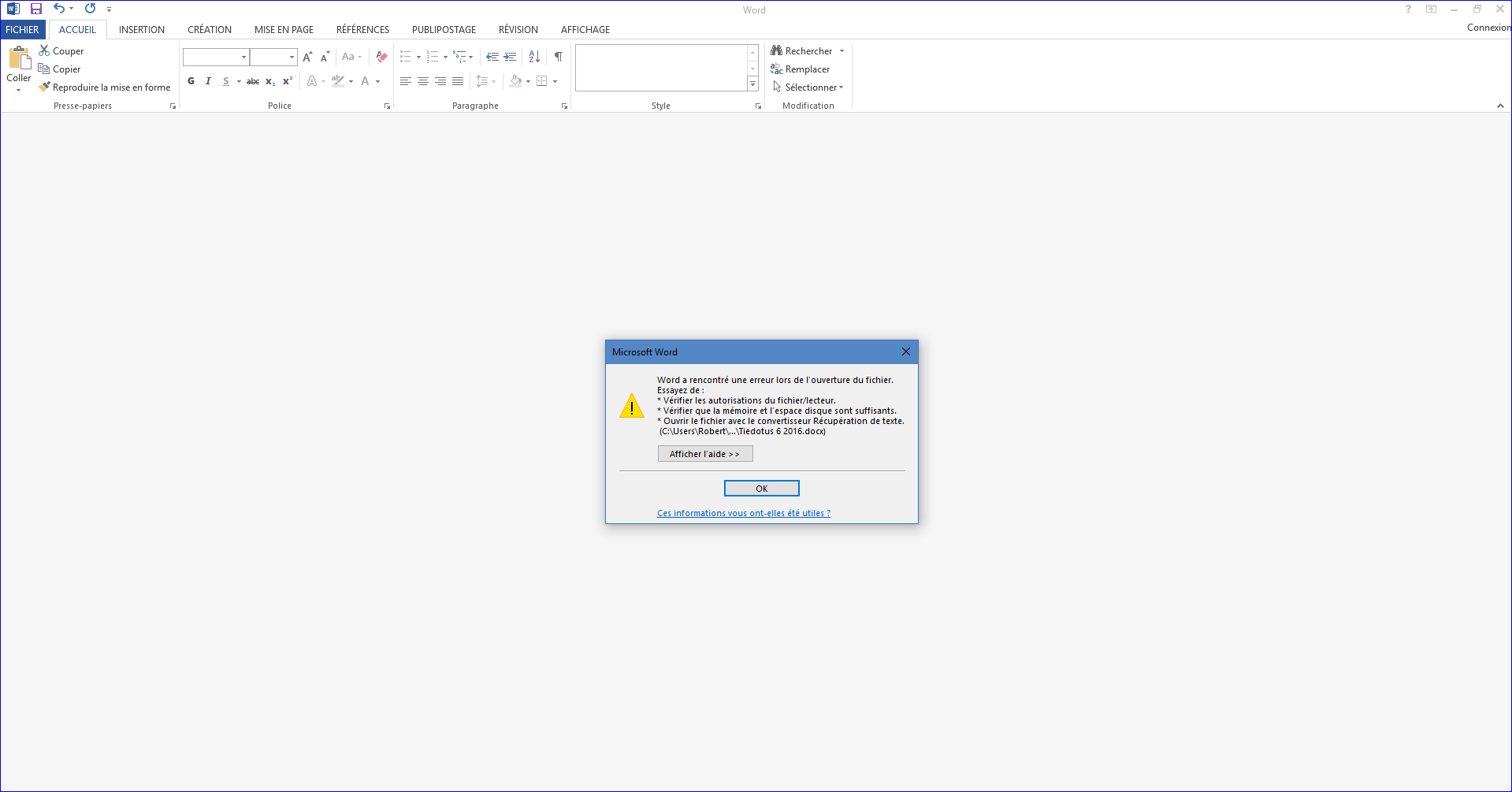Expand the Style gallery more button

tap(753, 84)
